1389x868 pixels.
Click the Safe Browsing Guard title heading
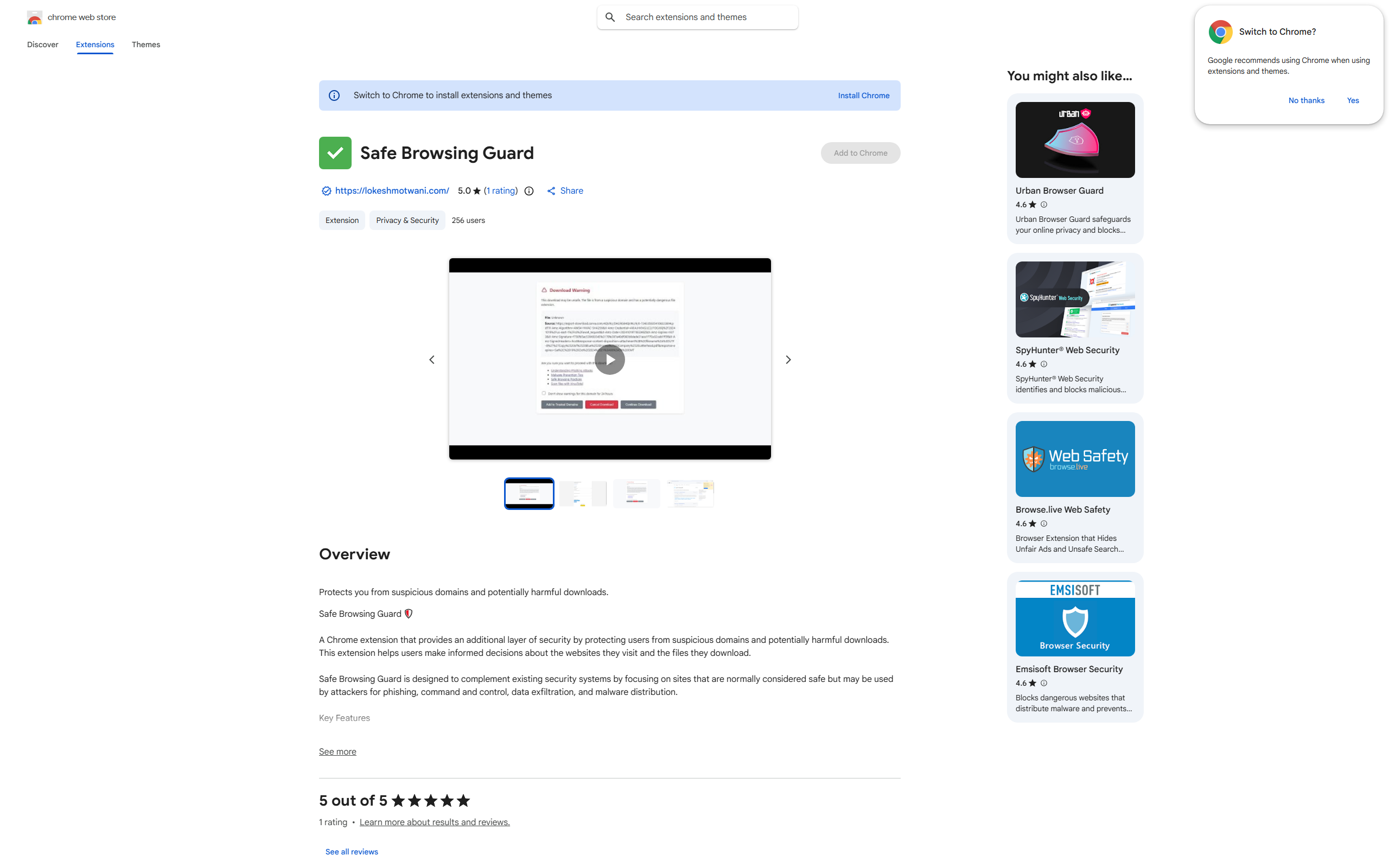coord(447,154)
